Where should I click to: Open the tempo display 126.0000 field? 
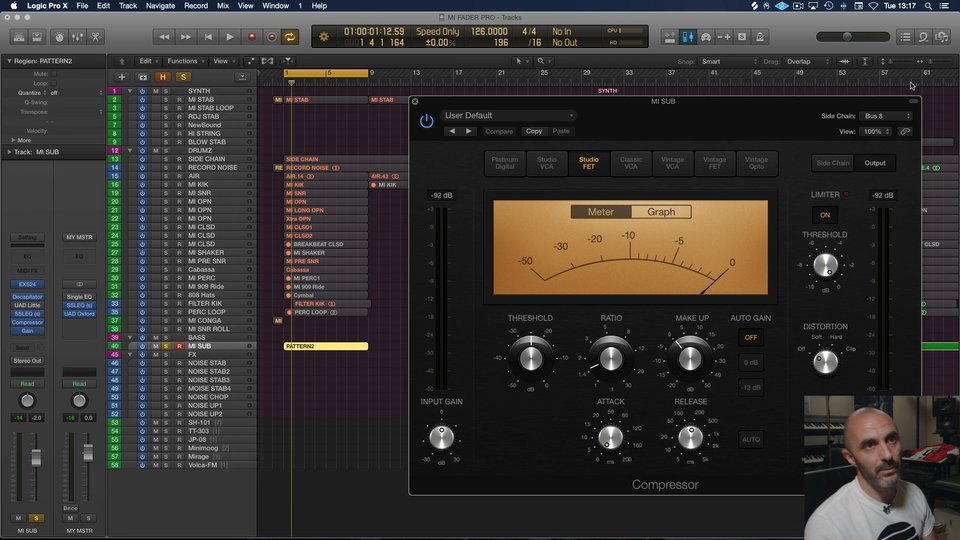pos(489,31)
